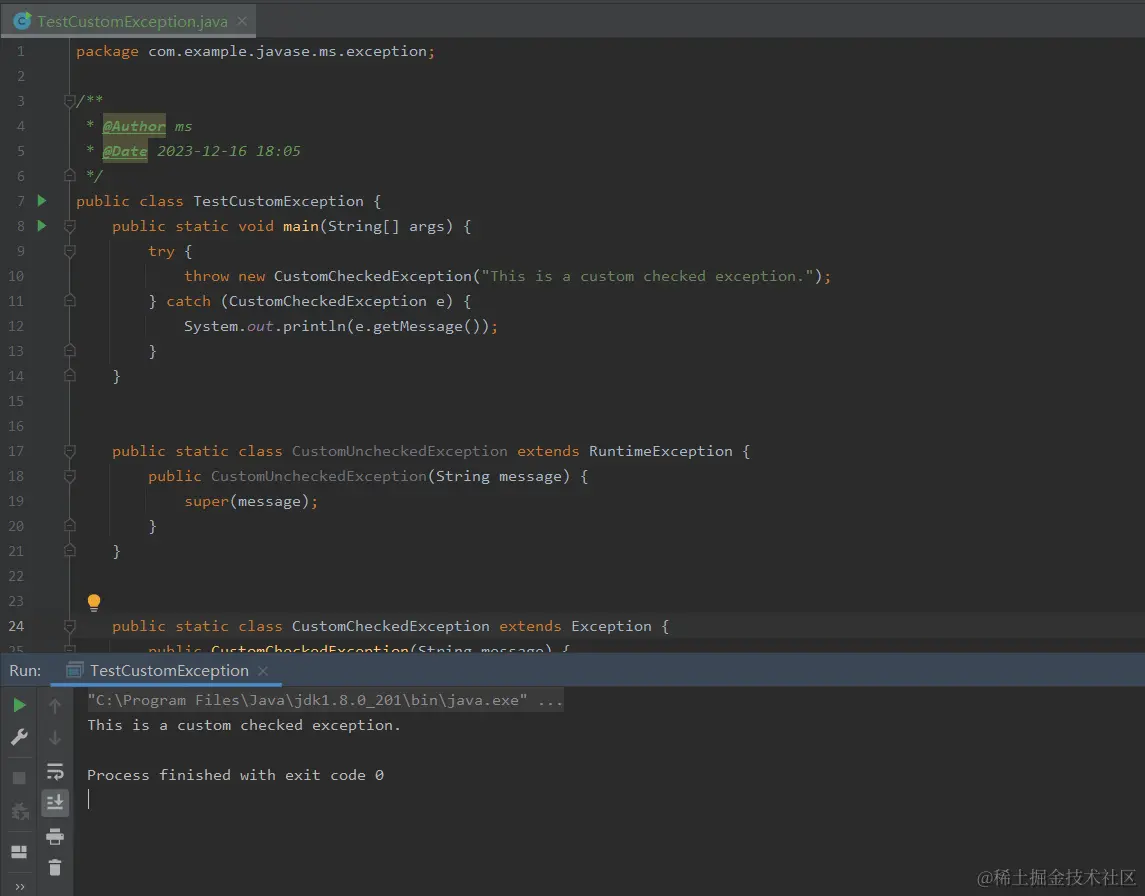Click the catch keyword on line 11

[188, 301]
